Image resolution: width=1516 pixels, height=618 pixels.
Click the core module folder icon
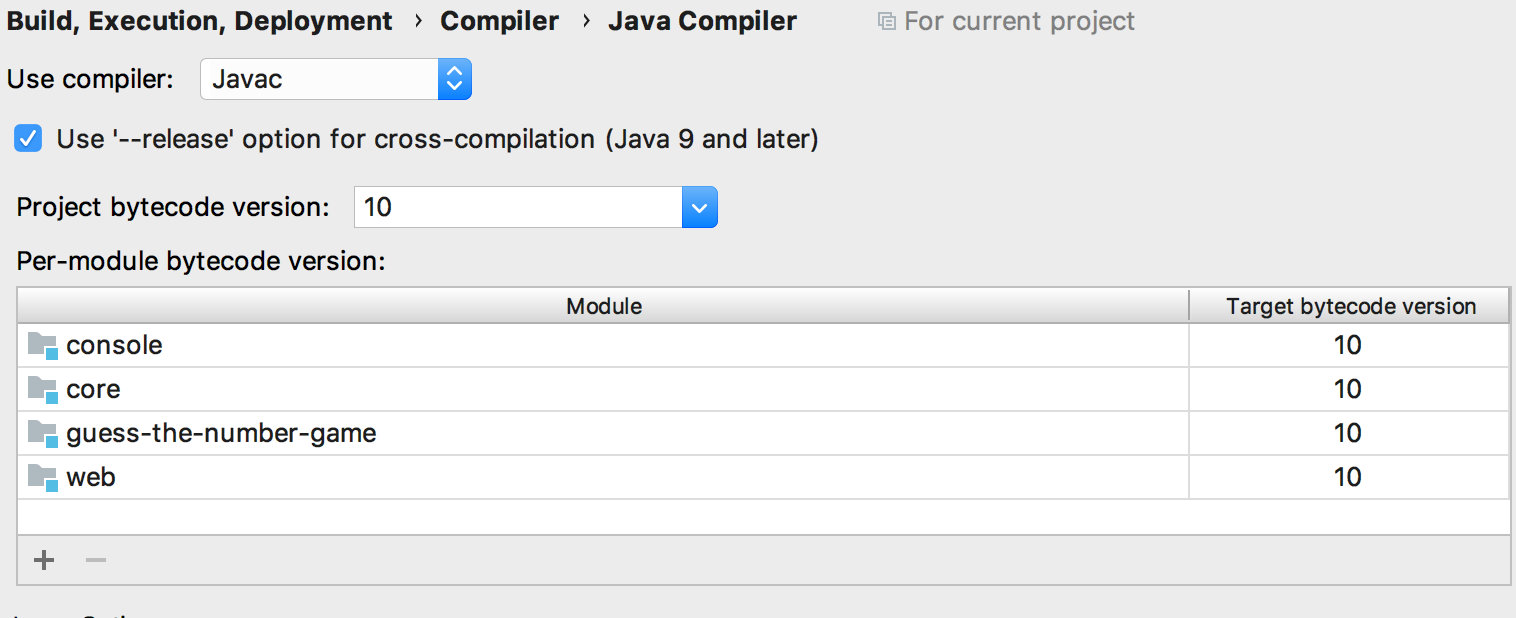pos(43,390)
